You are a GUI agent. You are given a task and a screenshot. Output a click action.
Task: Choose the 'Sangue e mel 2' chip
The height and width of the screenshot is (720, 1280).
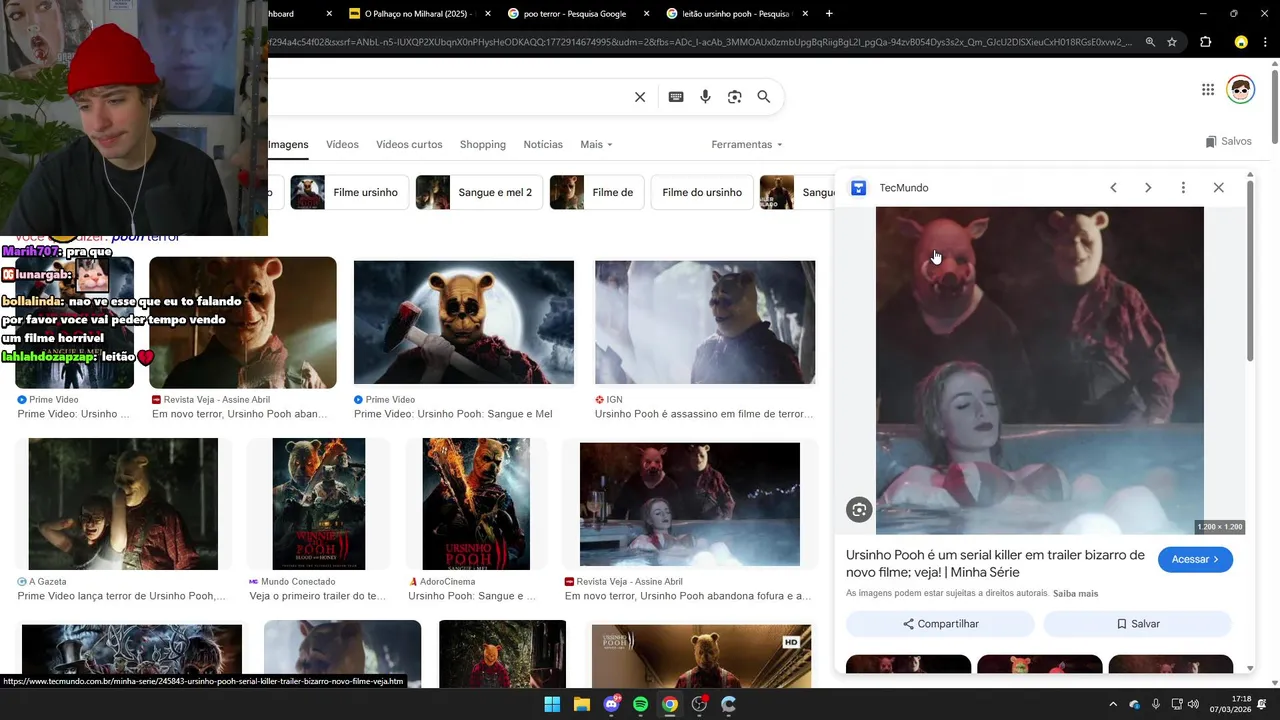(x=479, y=192)
